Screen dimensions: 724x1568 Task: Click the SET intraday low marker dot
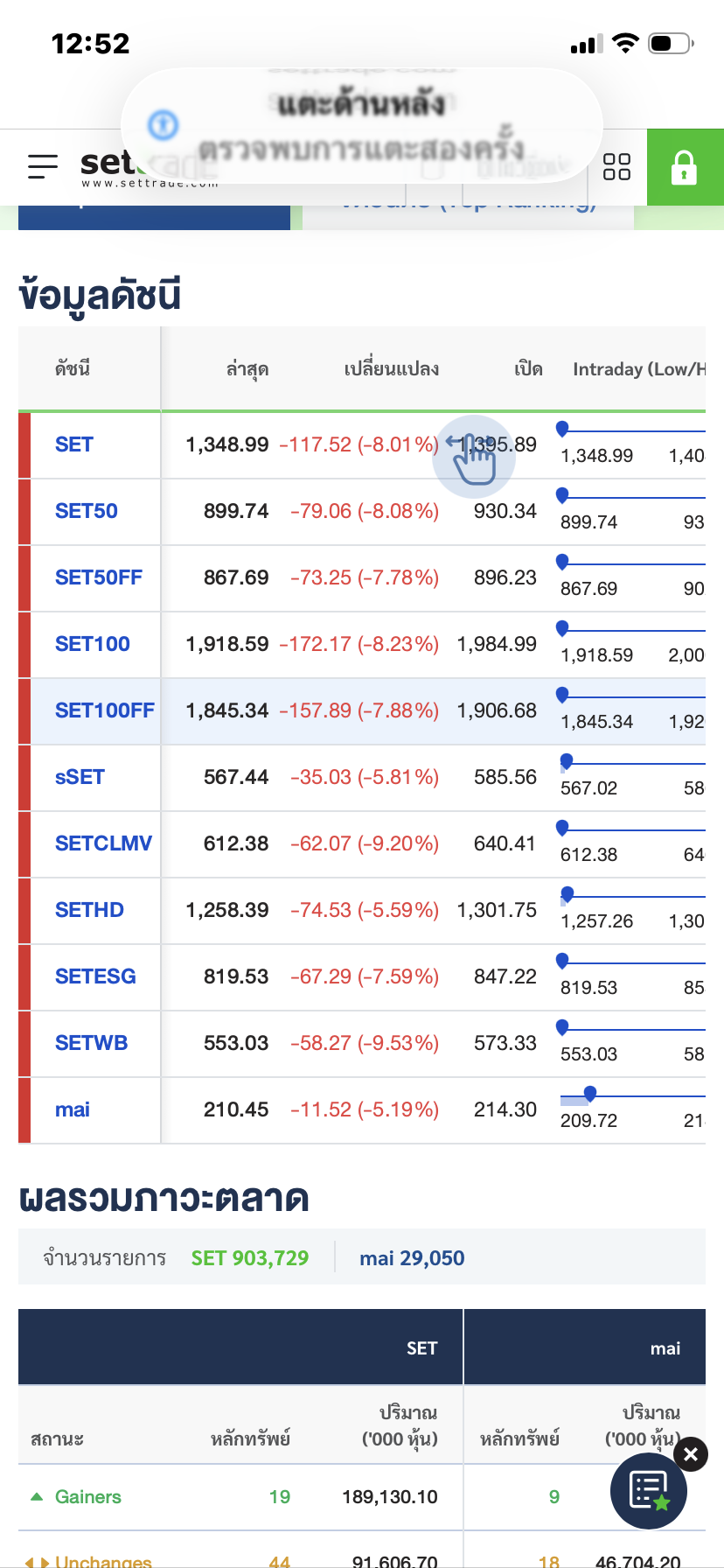pyautogui.click(x=562, y=428)
